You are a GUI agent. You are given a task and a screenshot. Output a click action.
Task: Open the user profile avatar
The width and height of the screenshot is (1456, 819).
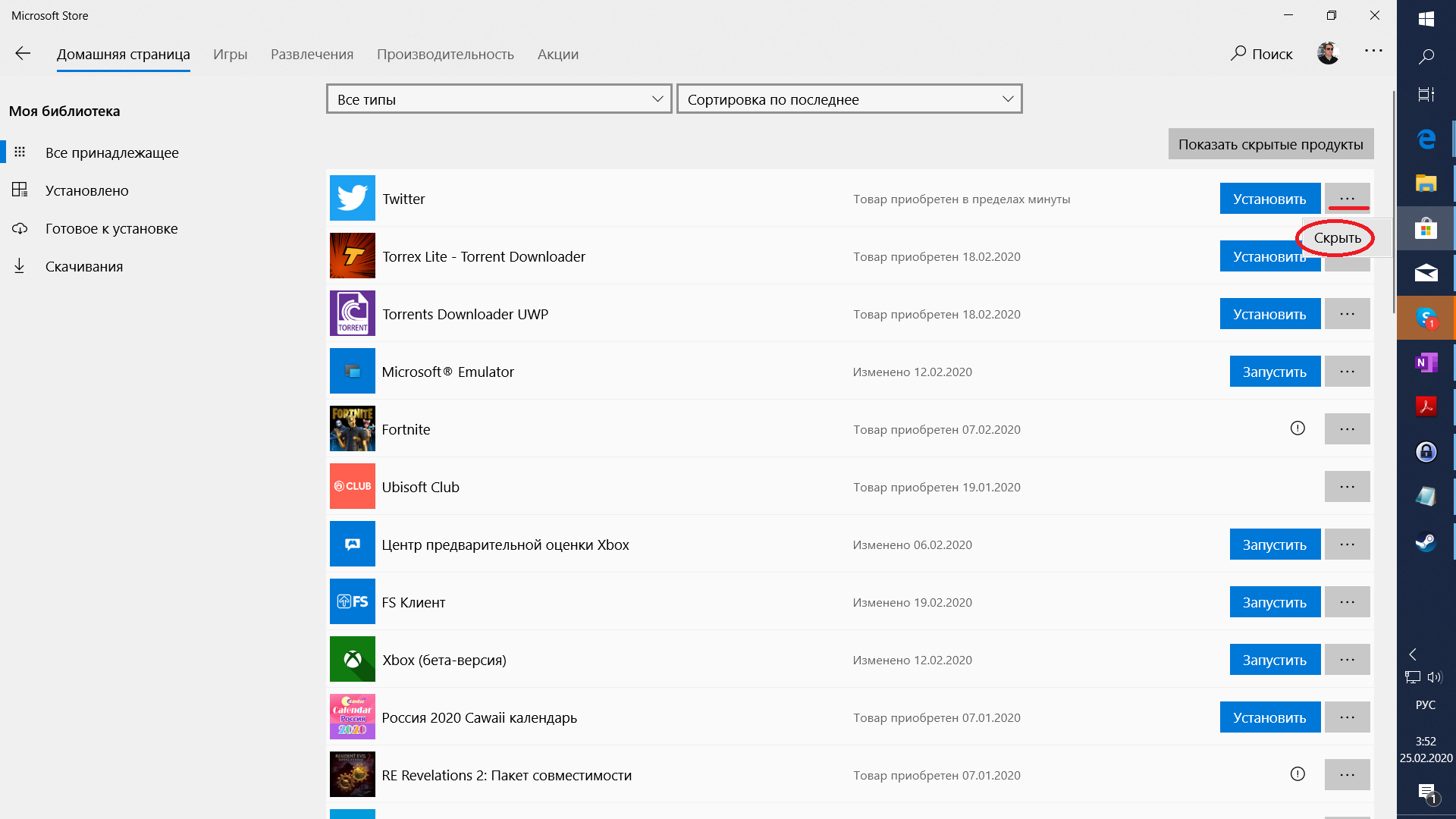click(x=1328, y=53)
